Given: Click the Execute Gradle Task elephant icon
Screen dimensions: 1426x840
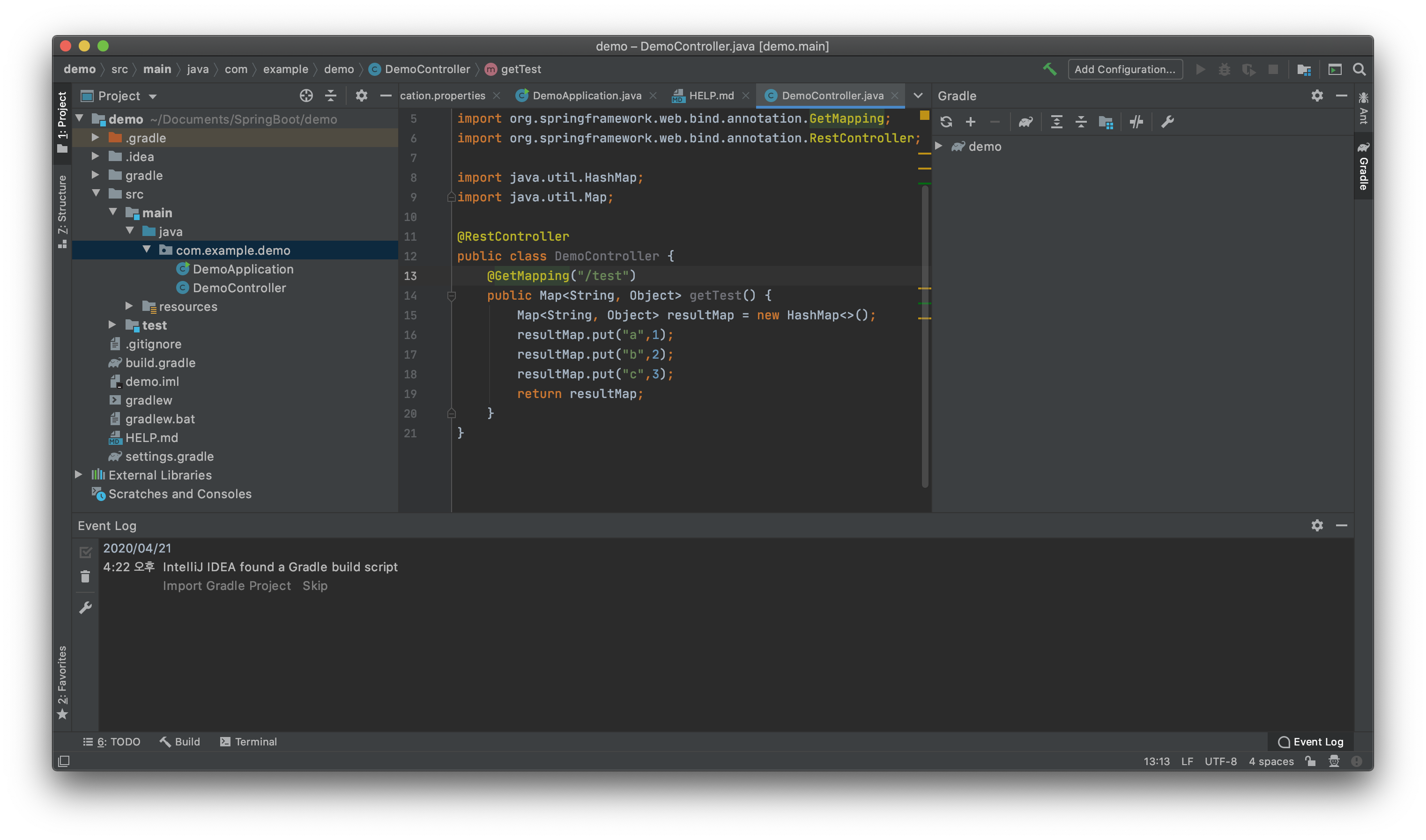Looking at the screenshot, I should tap(1025, 122).
